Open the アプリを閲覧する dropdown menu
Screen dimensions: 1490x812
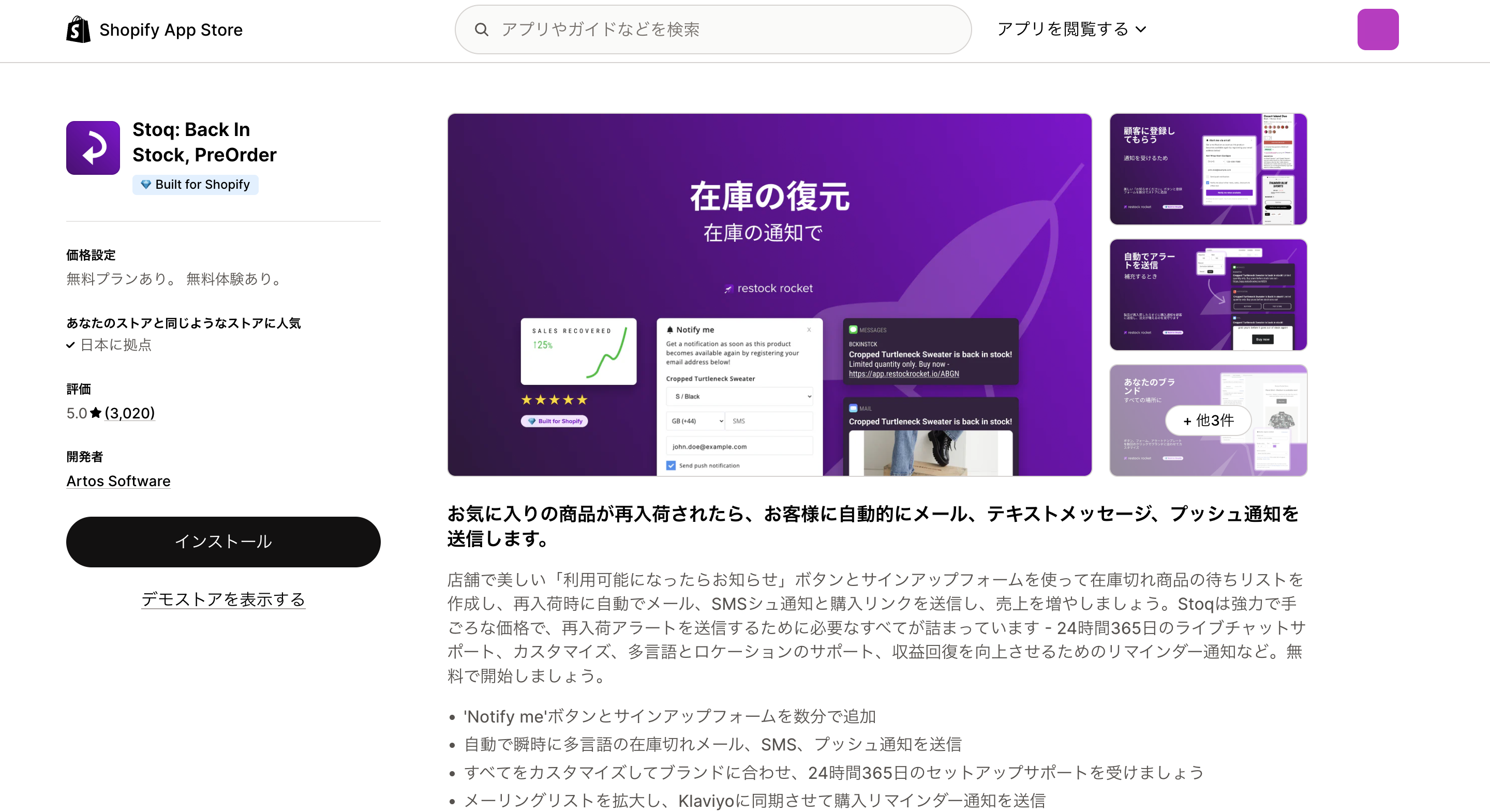pyautogui.click(x=1071, y=29)
